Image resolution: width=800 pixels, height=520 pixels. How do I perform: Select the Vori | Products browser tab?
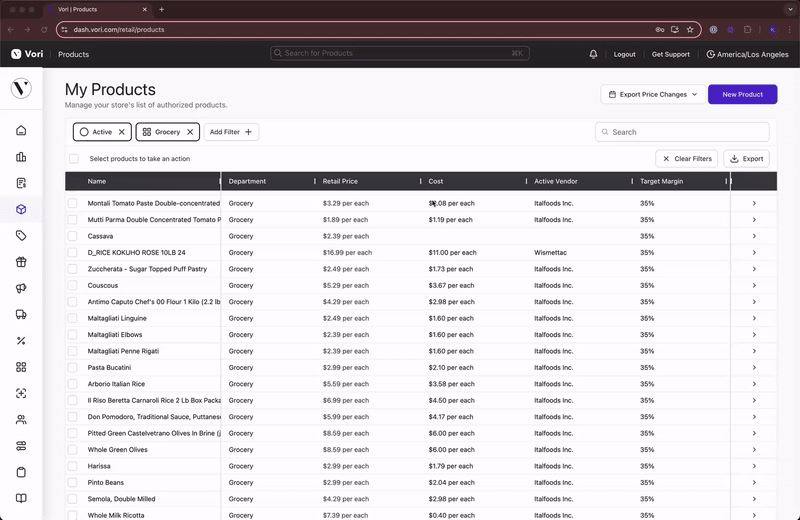(x=97, y=9)
